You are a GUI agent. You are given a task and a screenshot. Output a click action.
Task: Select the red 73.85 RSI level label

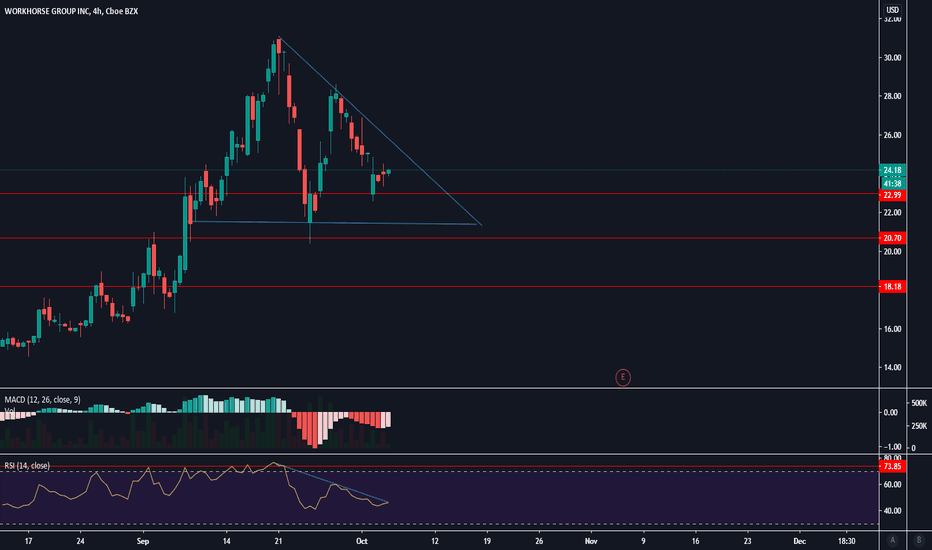coord(892,466)
